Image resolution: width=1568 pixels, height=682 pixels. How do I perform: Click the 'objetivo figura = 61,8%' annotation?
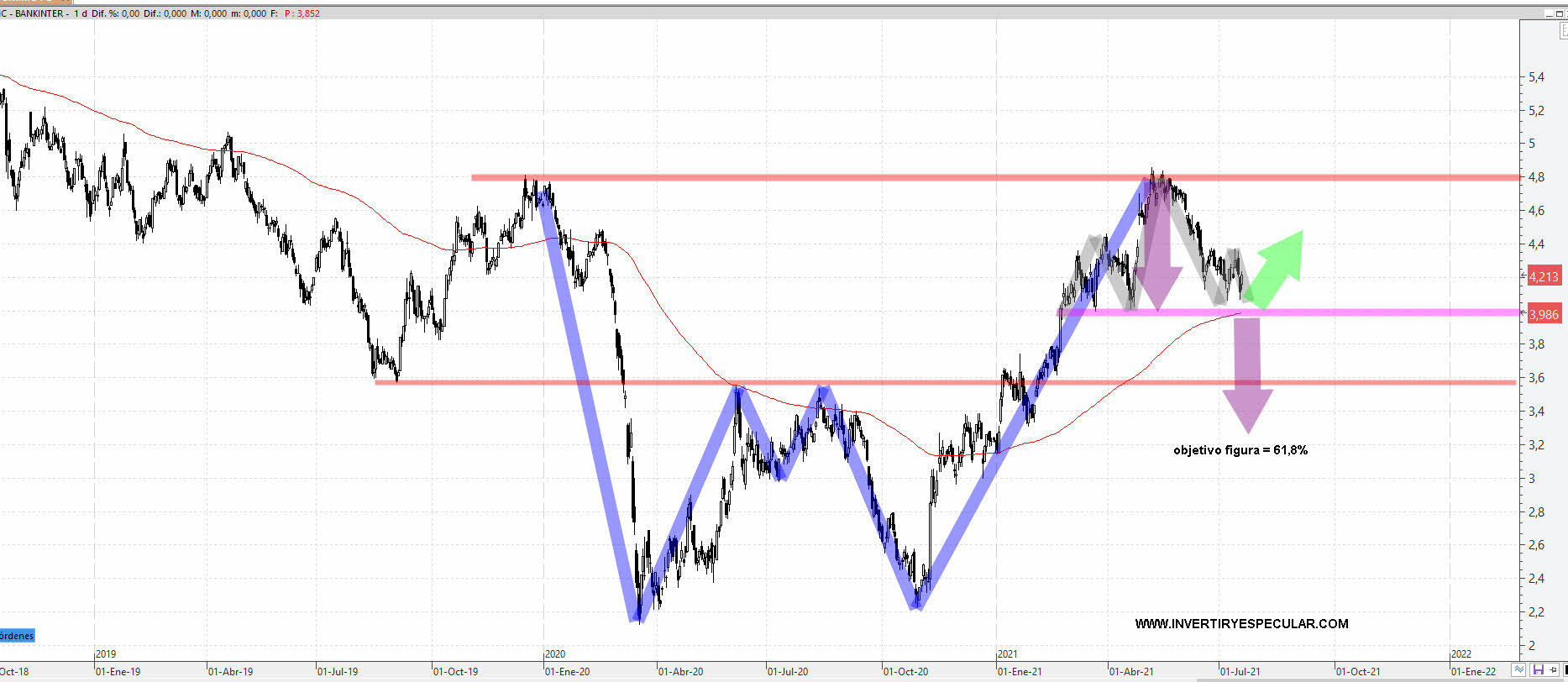click(1240, 450)
